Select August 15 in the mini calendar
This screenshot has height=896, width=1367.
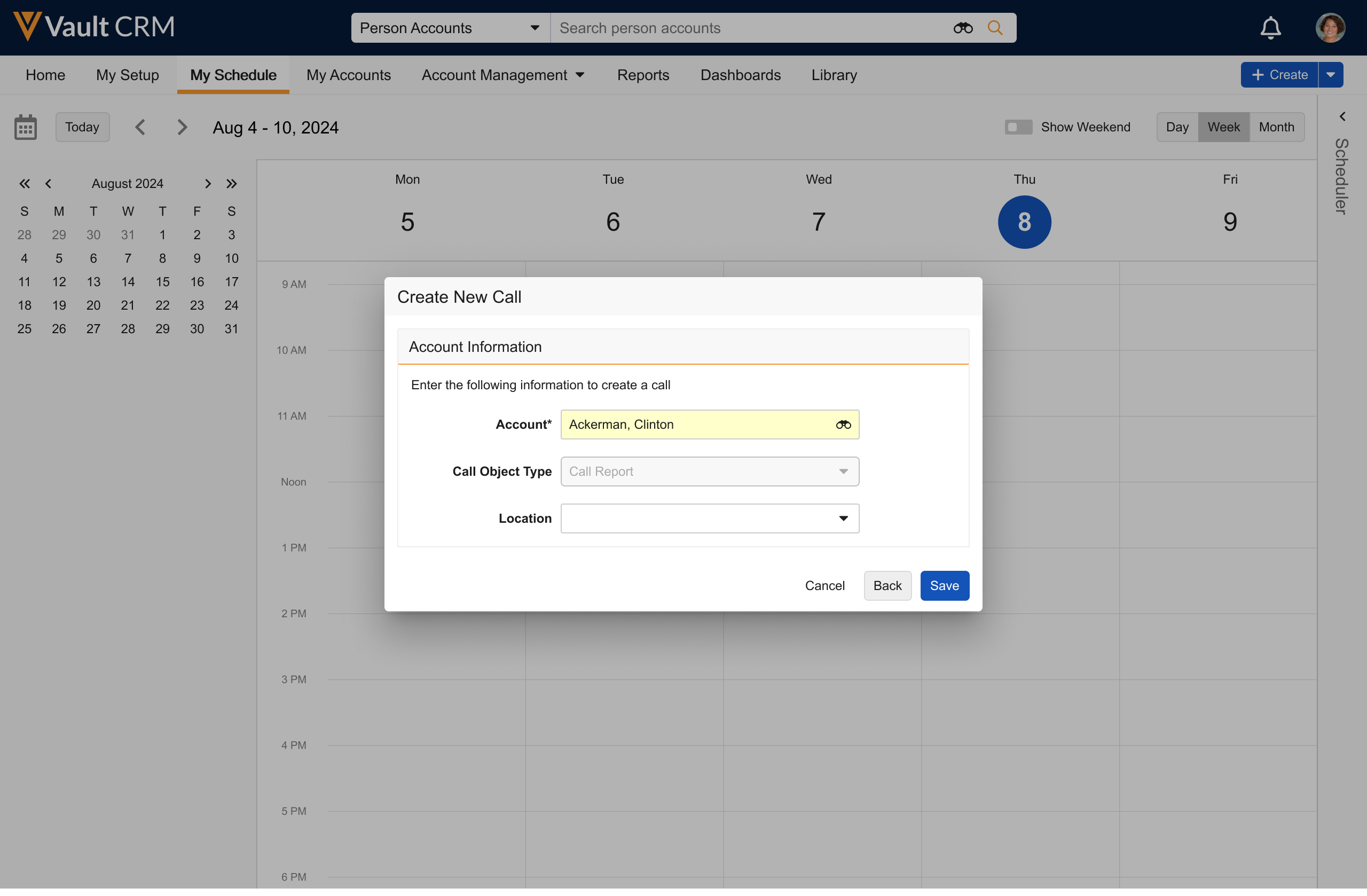point(162,281)
